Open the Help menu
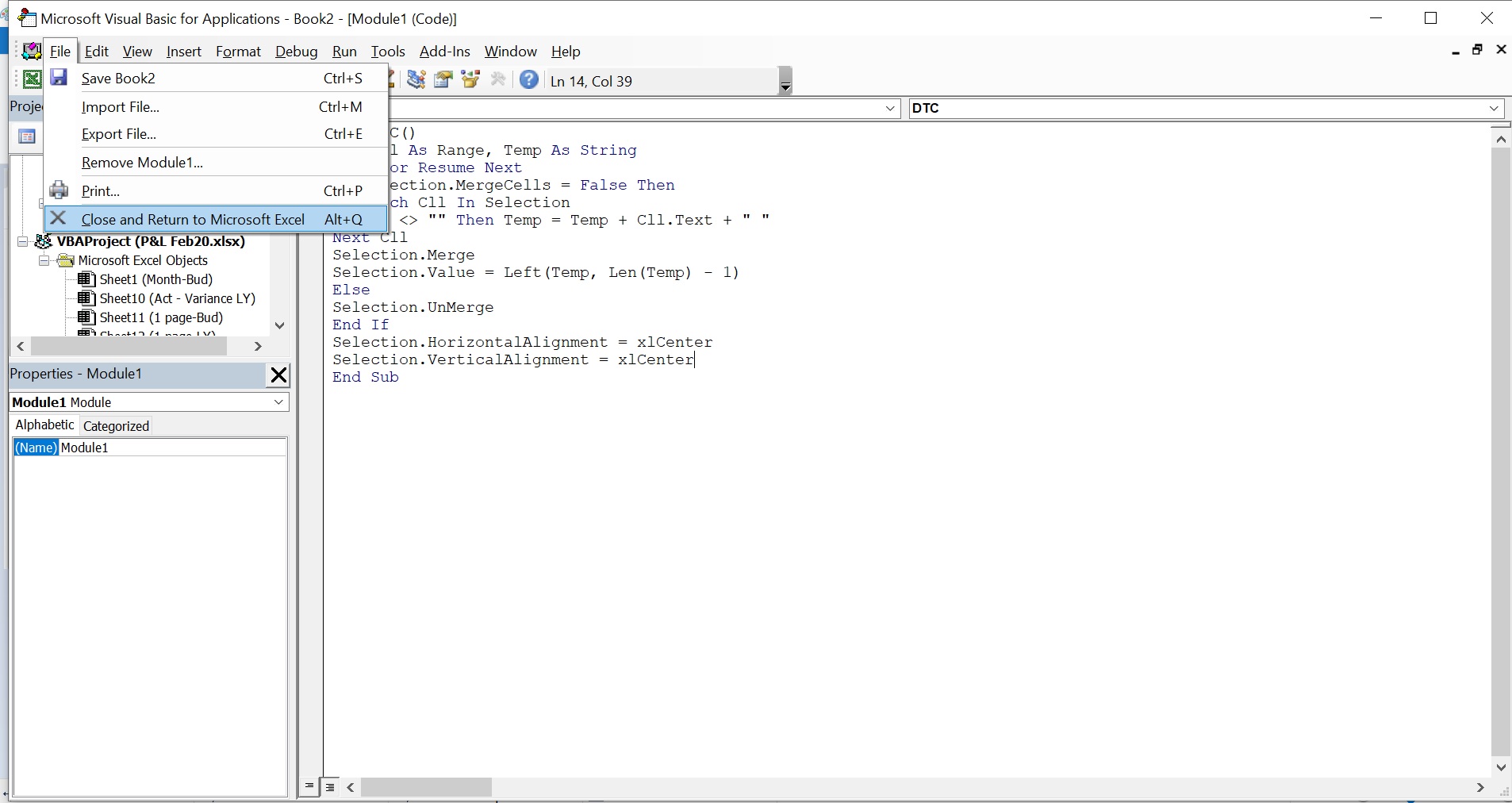Screen dimensions: 1512x803 (566, 51)
